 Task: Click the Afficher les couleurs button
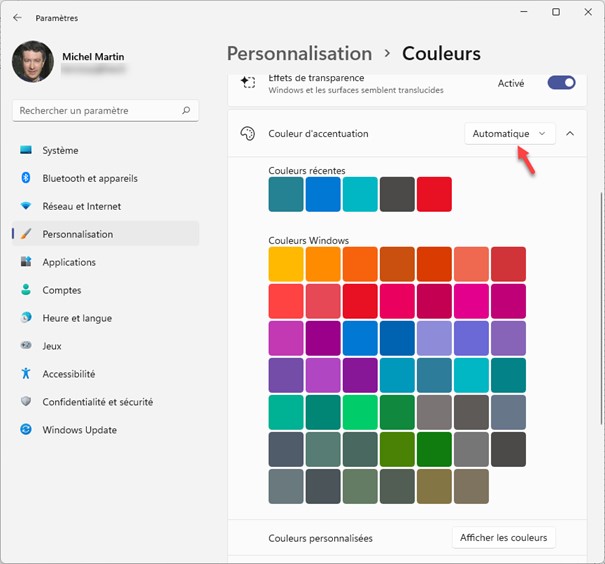504,538
